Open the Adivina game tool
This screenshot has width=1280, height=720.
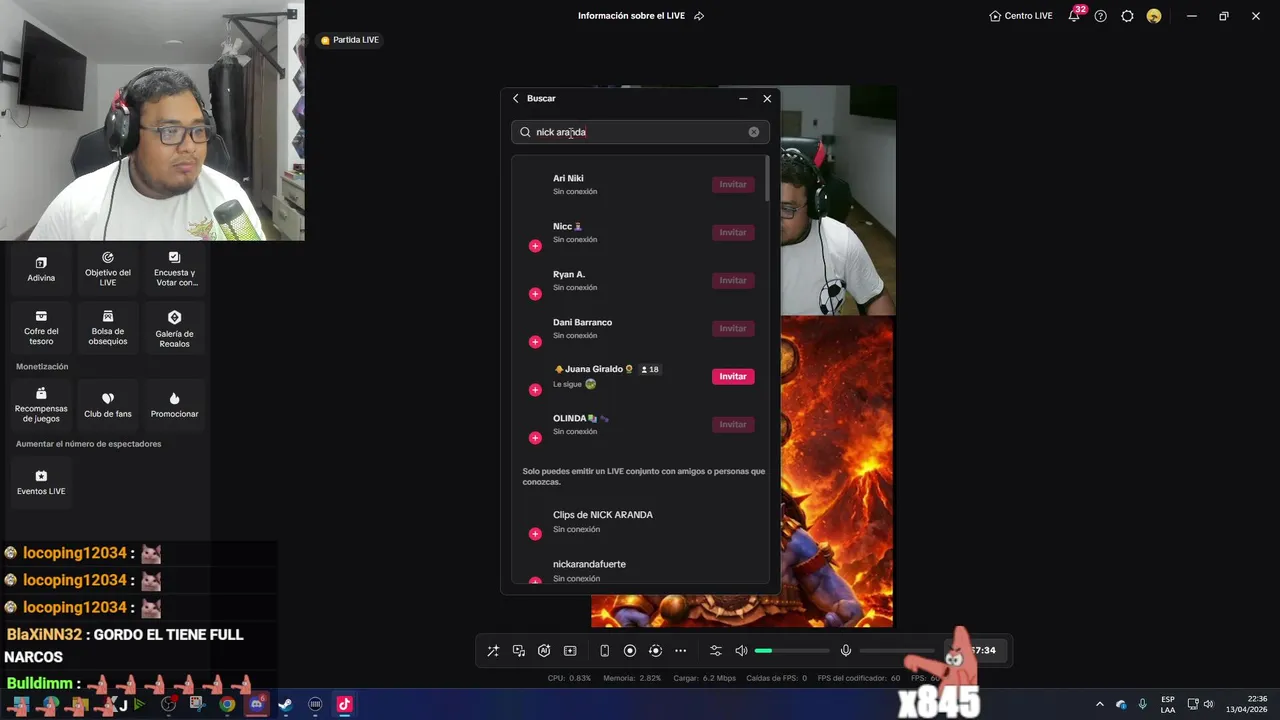point(41,269)
